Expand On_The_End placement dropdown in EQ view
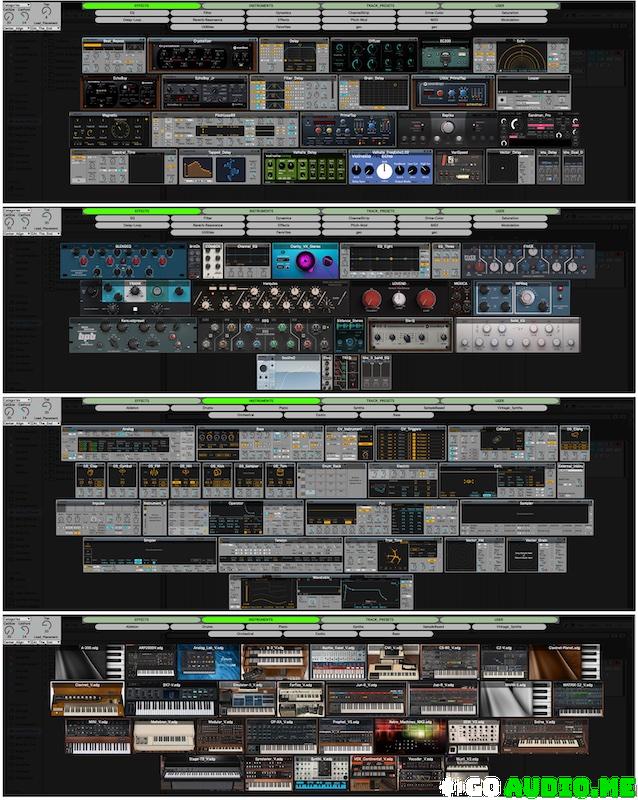The image size is (638, 800). (46, 233)
